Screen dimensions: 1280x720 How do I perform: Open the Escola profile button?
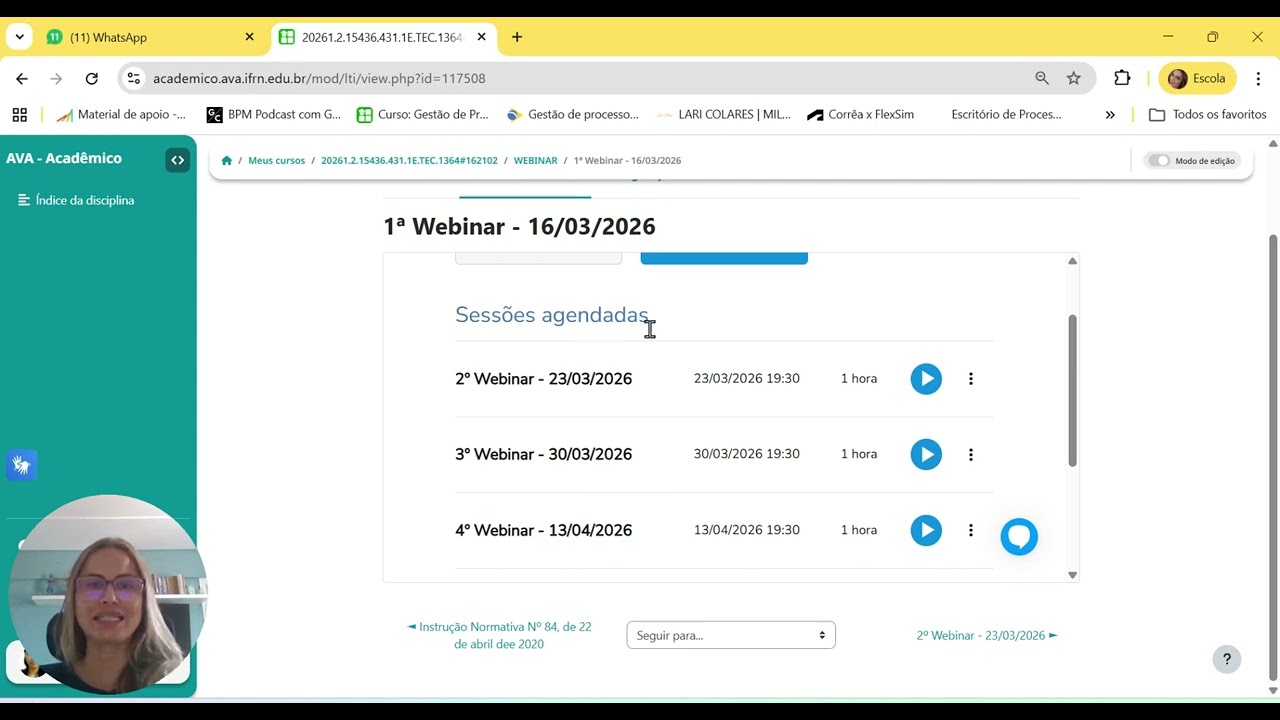(1197, 78)
